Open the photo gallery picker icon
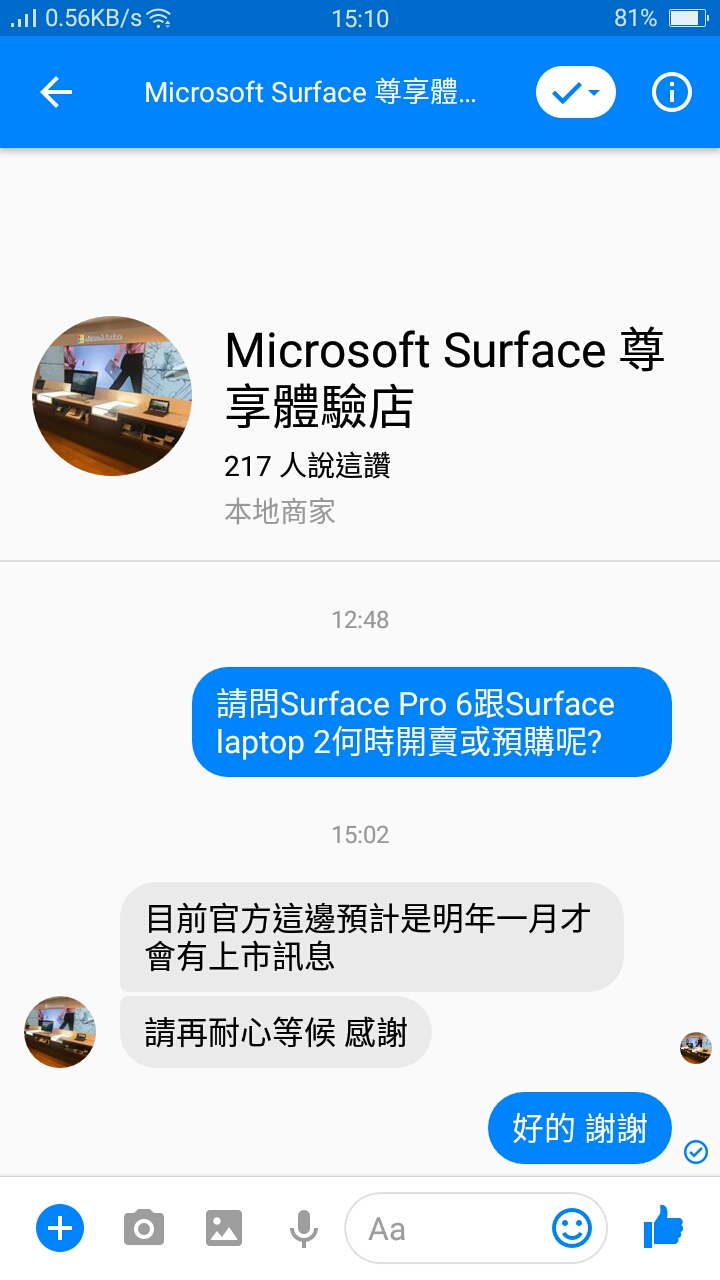 click(x=224, y=1227)
